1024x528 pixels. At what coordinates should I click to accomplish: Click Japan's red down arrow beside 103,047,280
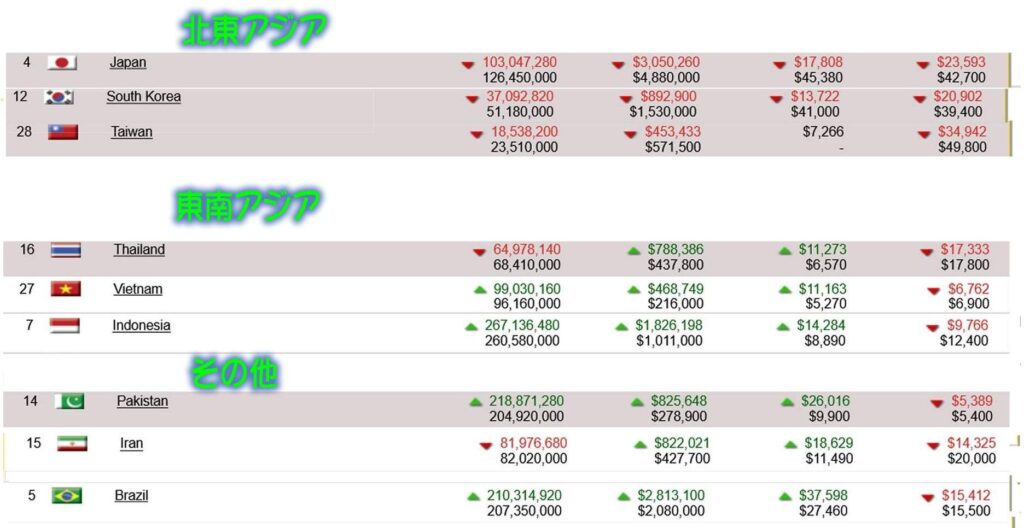click(468, 65)
